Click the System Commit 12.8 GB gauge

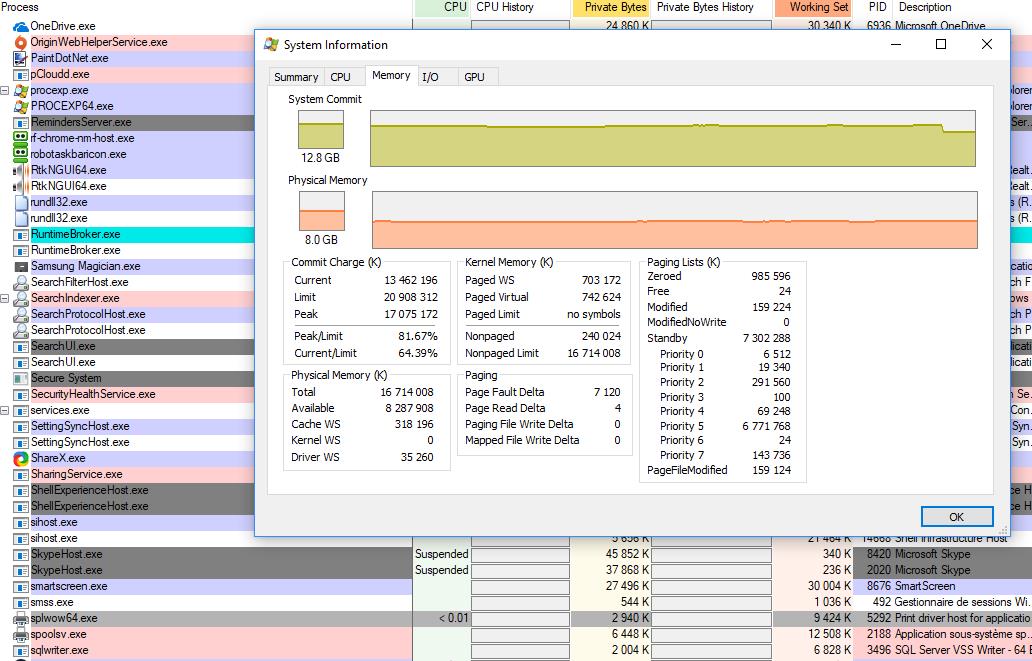(x=321, y=130)
